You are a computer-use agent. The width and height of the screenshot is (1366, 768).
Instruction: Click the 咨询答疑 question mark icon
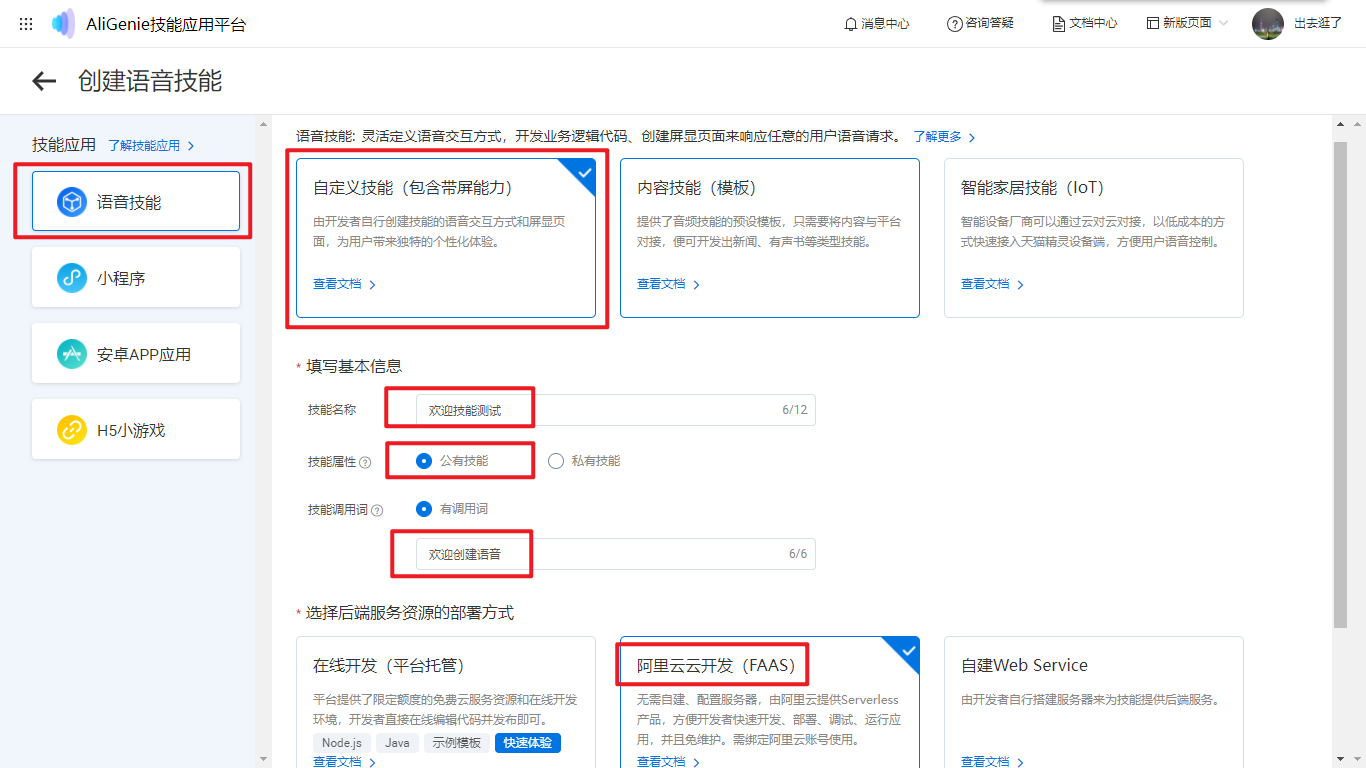click(954, 24)
